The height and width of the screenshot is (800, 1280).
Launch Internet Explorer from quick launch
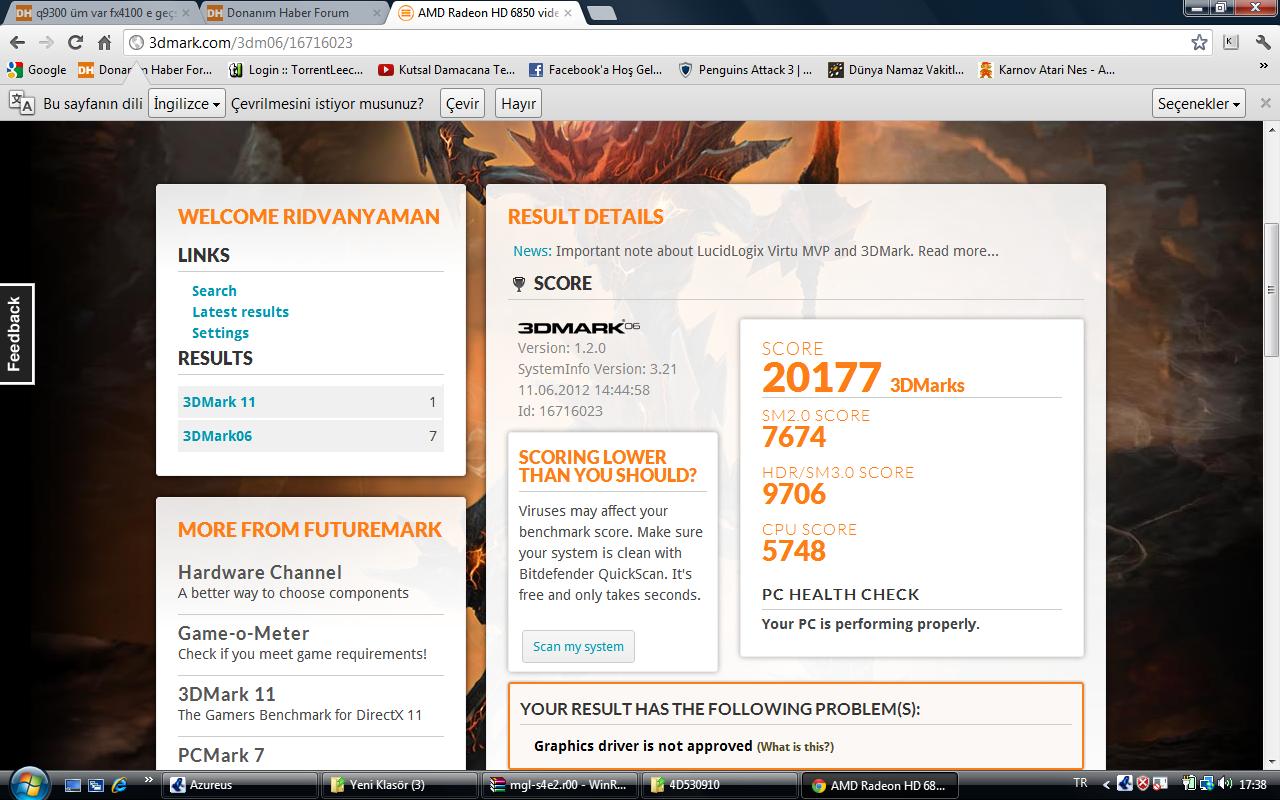(119, 785)
